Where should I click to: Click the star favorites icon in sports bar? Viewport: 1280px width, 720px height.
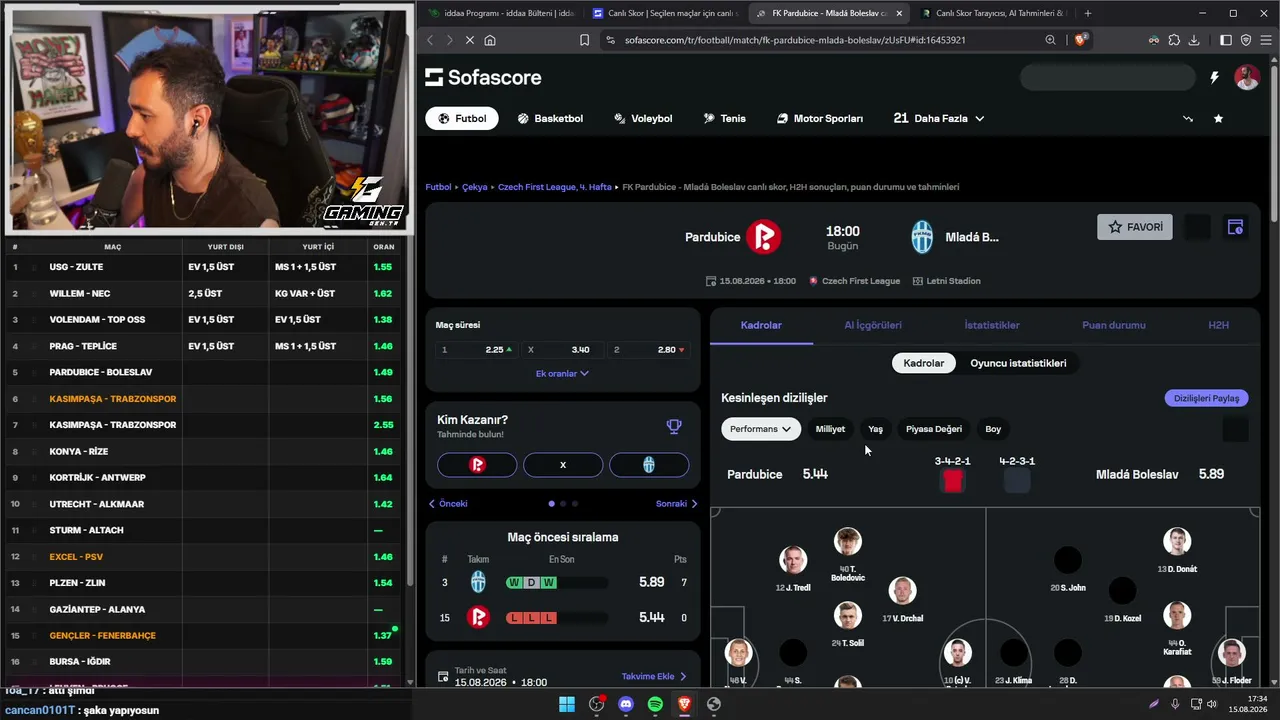click(1218, 118)
